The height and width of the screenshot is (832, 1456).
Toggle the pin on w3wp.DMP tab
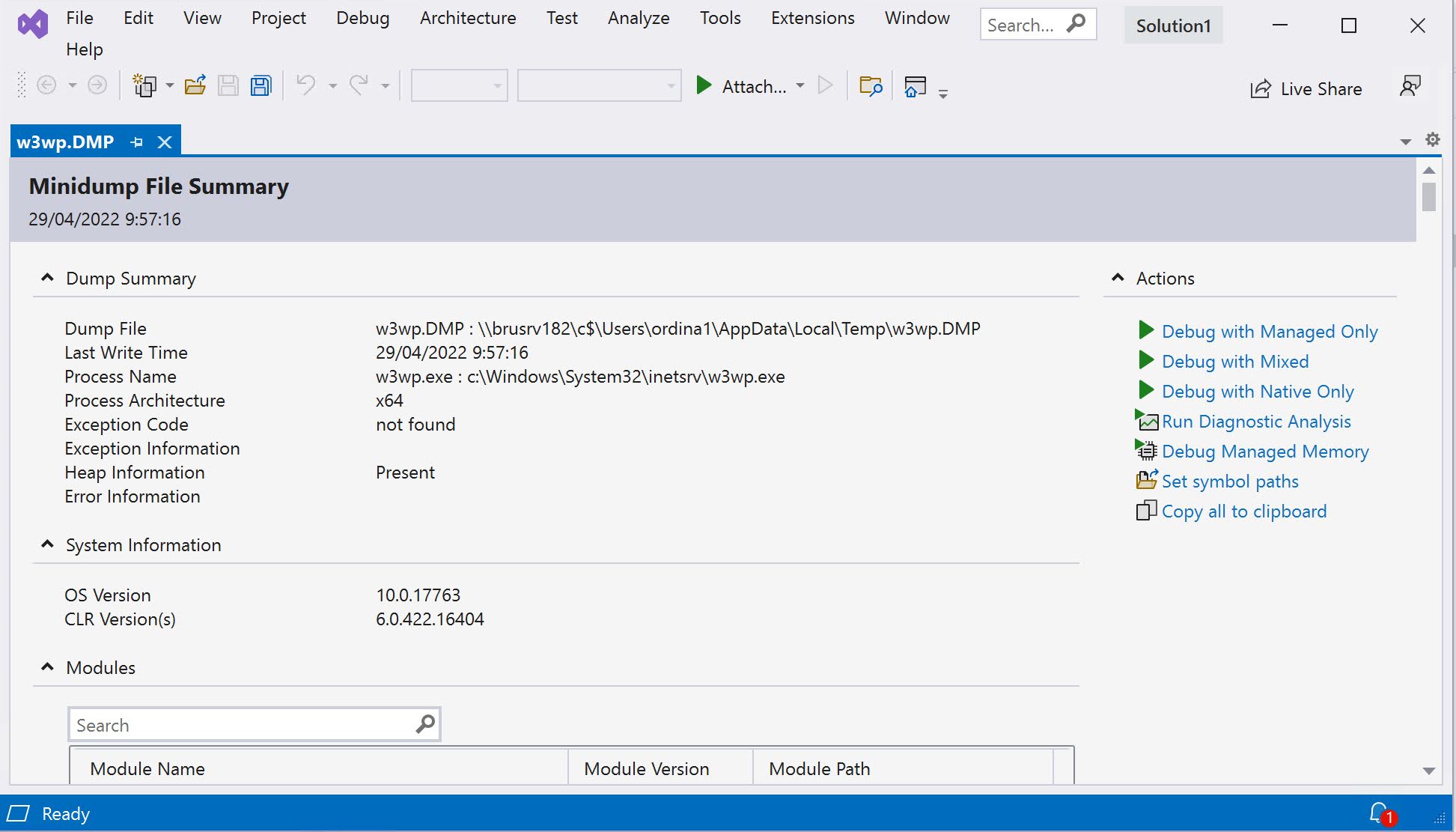136,142
